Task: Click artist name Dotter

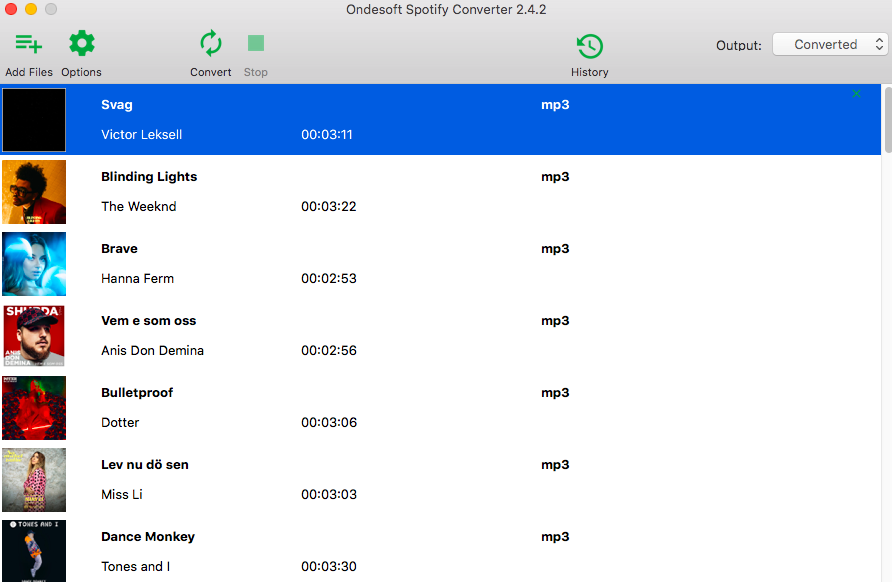Action: coord(120,423)
